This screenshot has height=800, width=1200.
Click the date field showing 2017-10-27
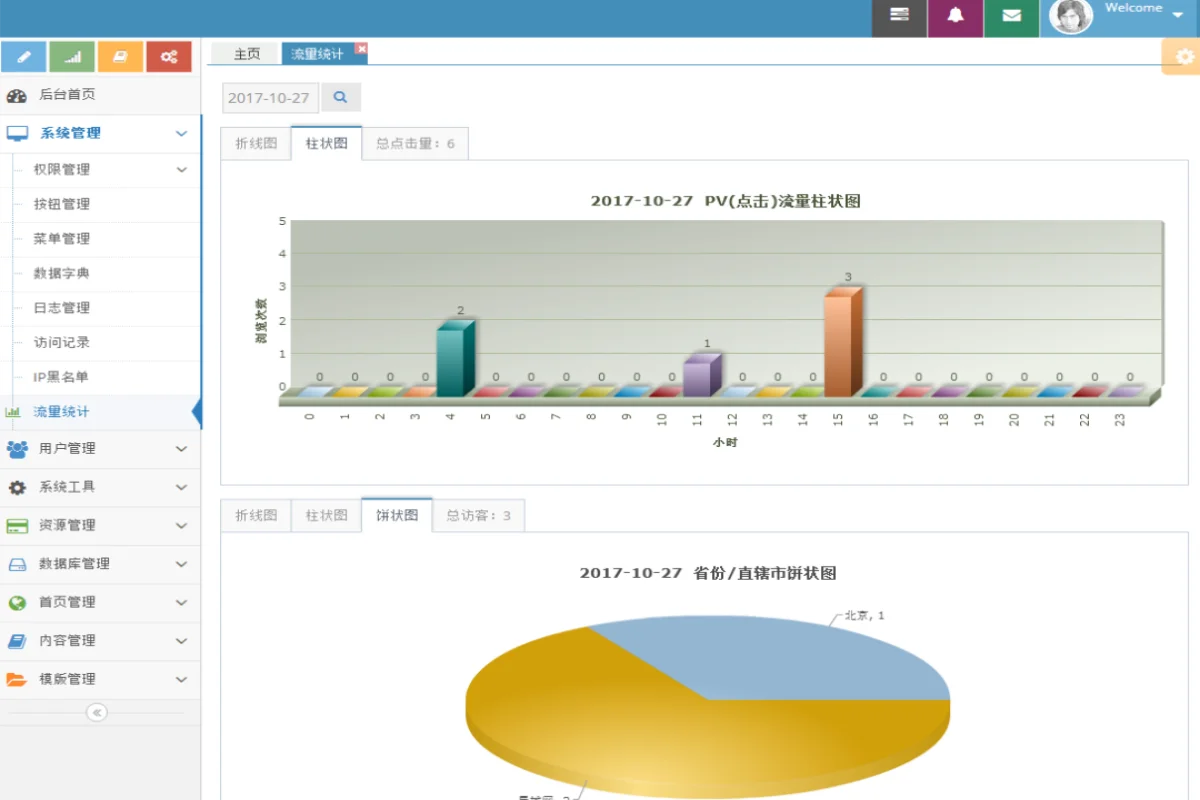click(x=269, y=98)
